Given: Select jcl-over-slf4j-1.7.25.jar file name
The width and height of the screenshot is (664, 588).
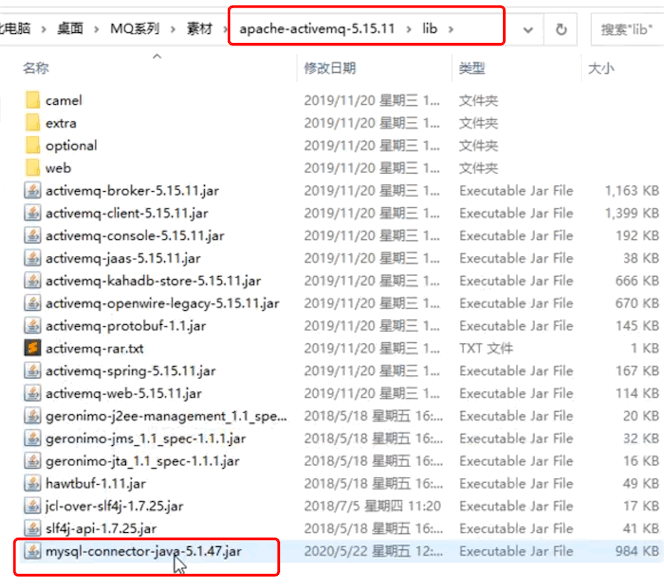Looking at the screenshot, I should click(114, 506).
